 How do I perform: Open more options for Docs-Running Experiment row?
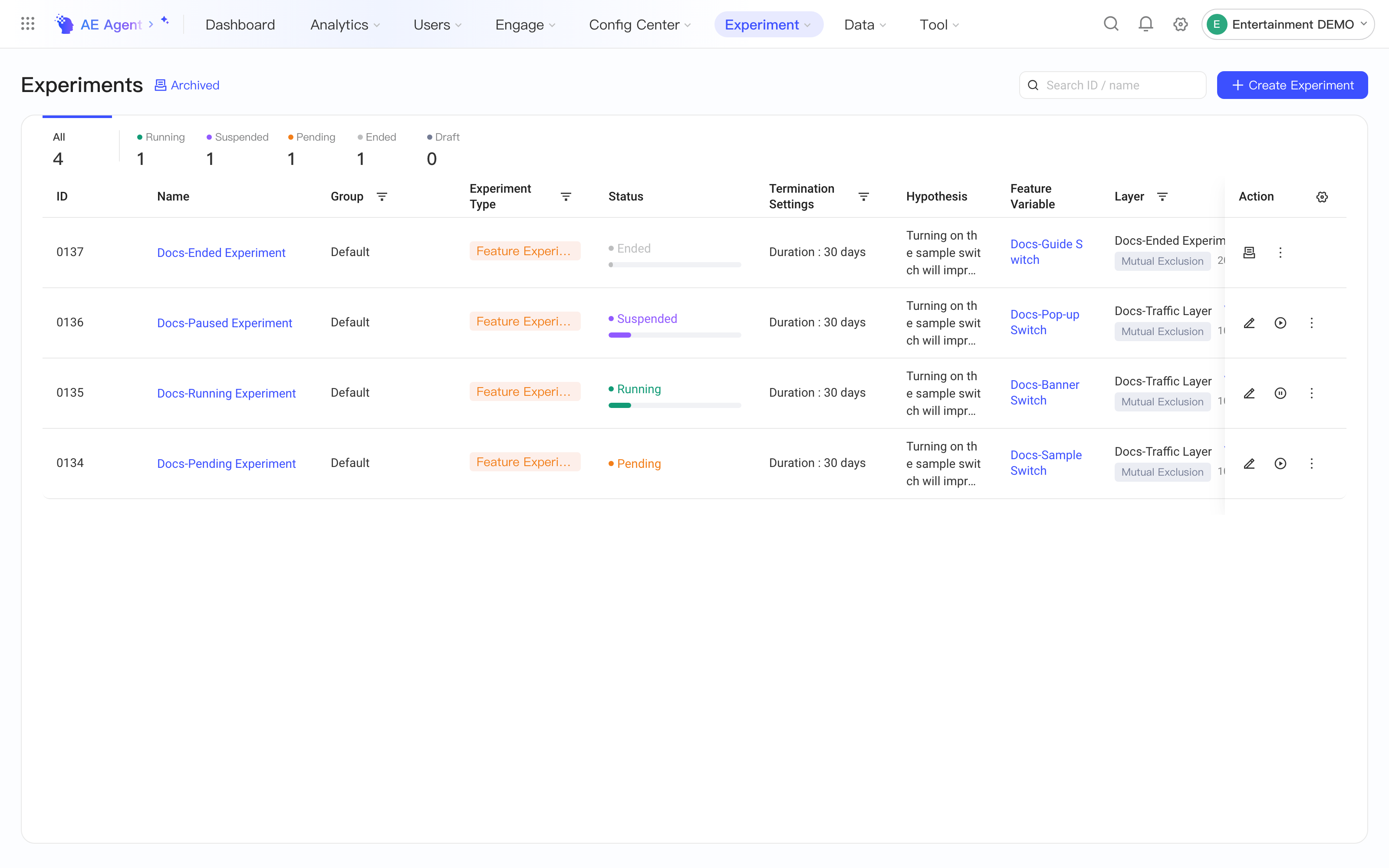tap(1311, 393)
